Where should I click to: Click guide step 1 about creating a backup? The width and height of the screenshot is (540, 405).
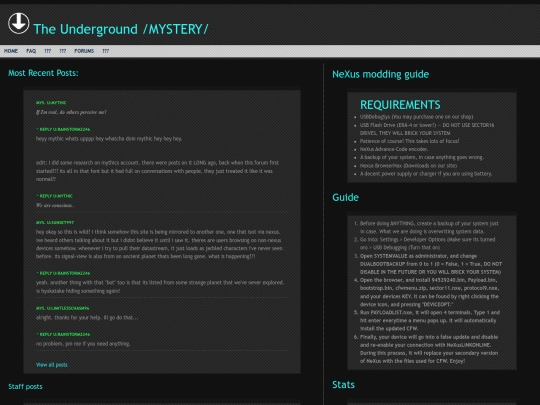(x=429, y=227)
